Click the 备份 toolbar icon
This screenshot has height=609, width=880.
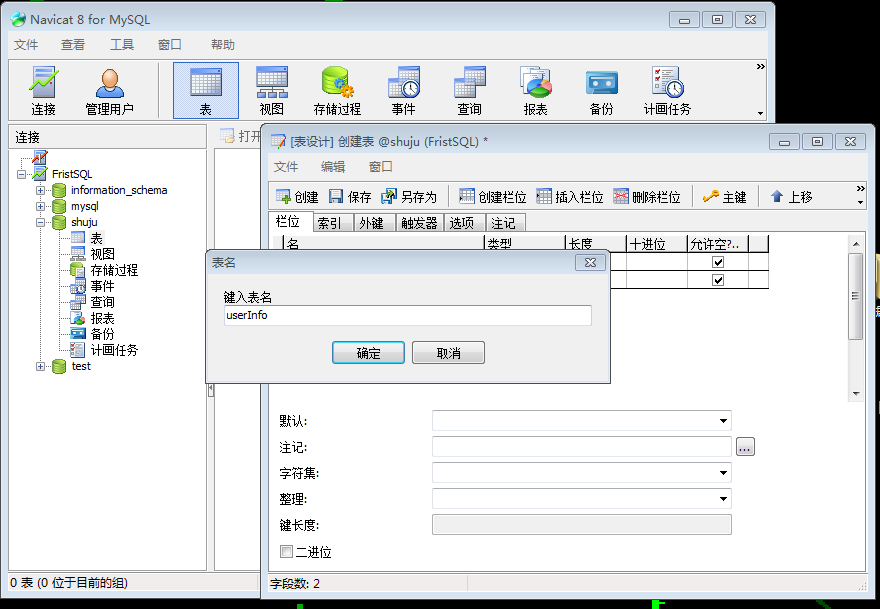(600, 88)
